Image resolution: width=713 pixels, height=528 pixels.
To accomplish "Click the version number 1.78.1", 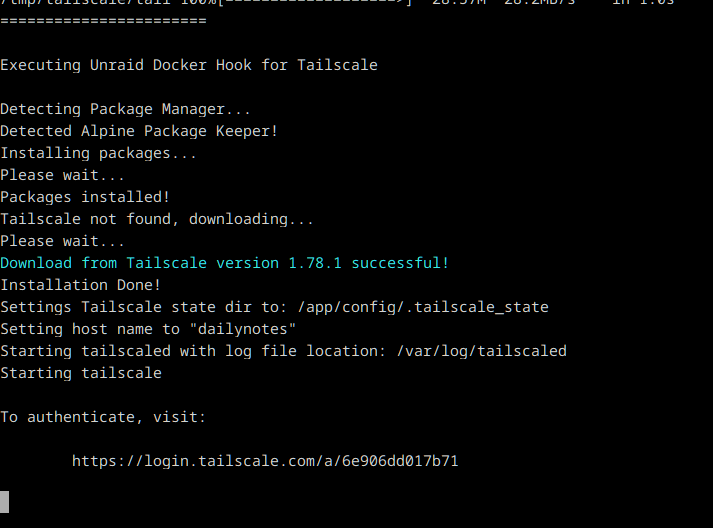I will click(x=315, y=263).
